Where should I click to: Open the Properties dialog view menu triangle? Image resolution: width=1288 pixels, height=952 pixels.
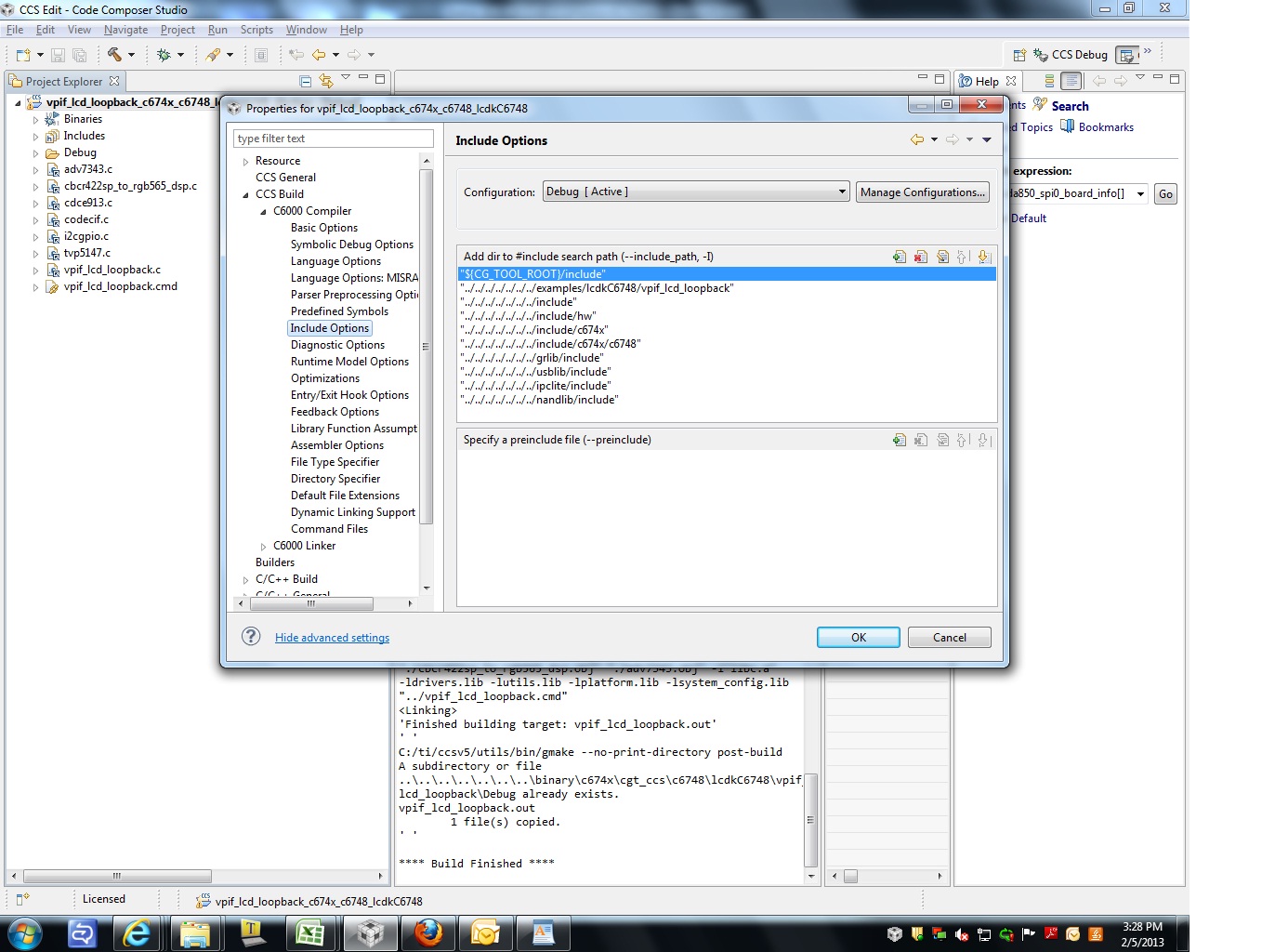click(987, 139)
